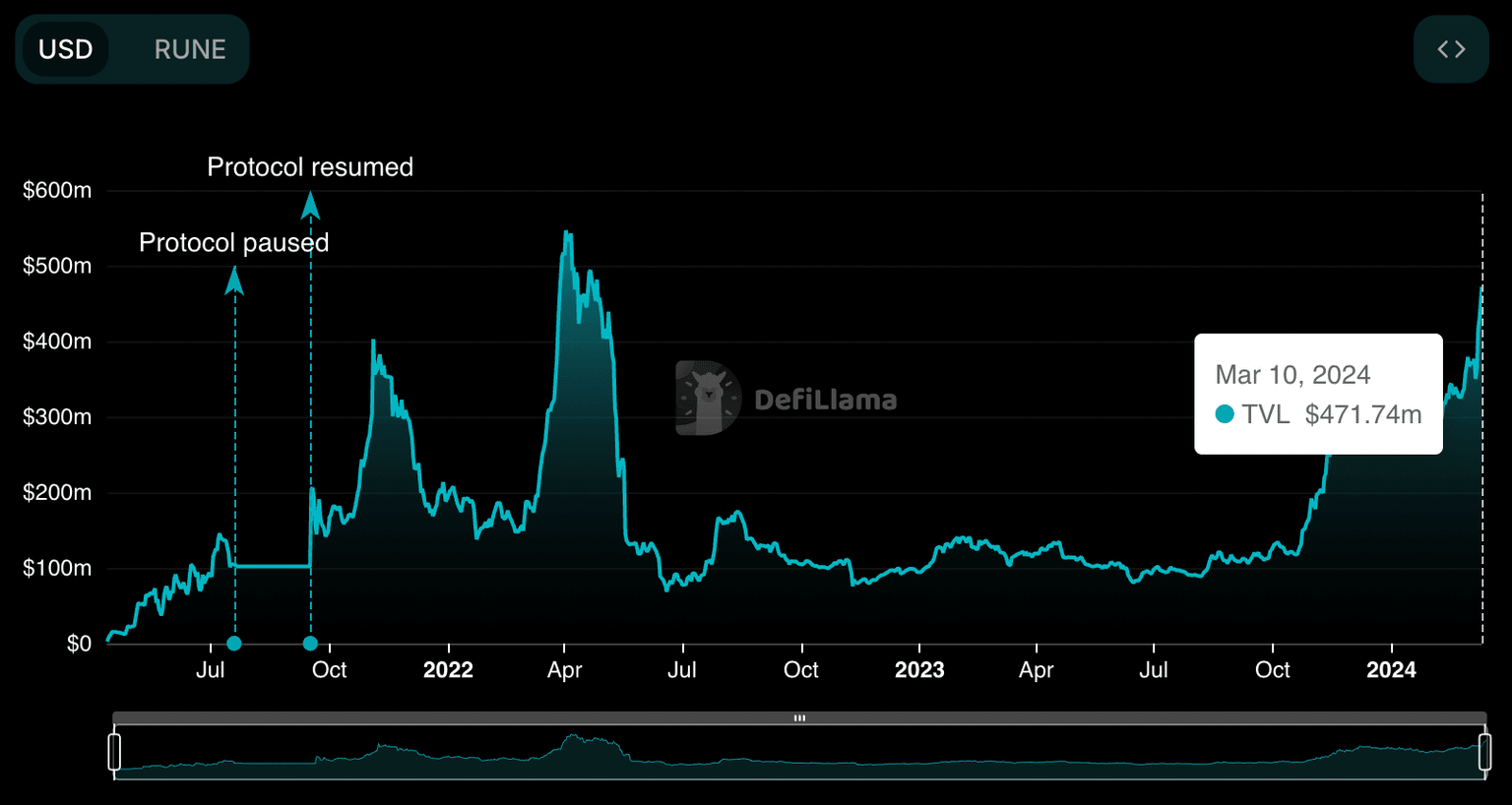Click the TVL label in the tooltip
This screenshot has width=1512, height=805.
(1266, 414)
